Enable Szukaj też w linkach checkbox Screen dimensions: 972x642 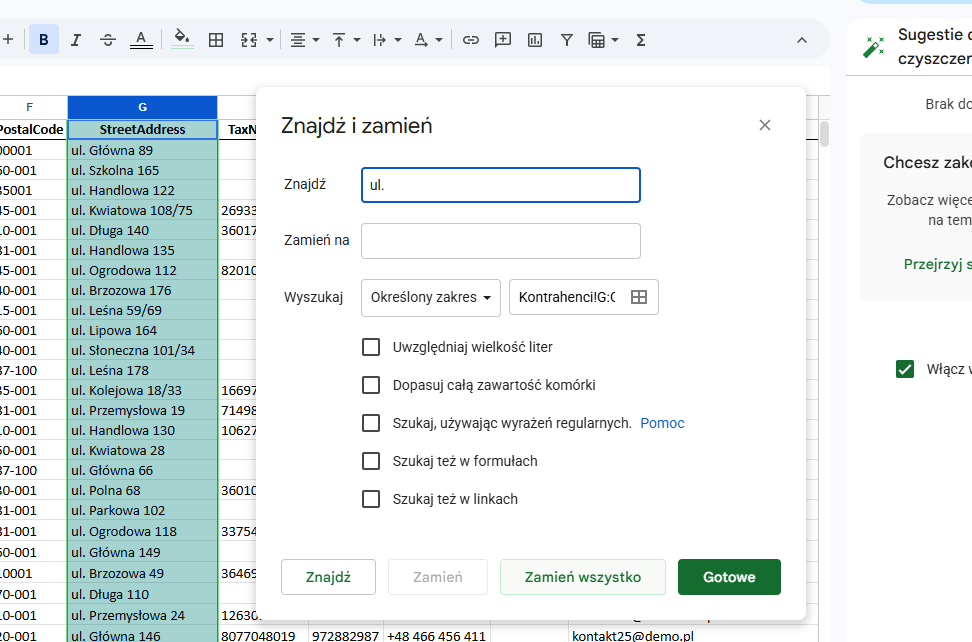tap(371, 499)
